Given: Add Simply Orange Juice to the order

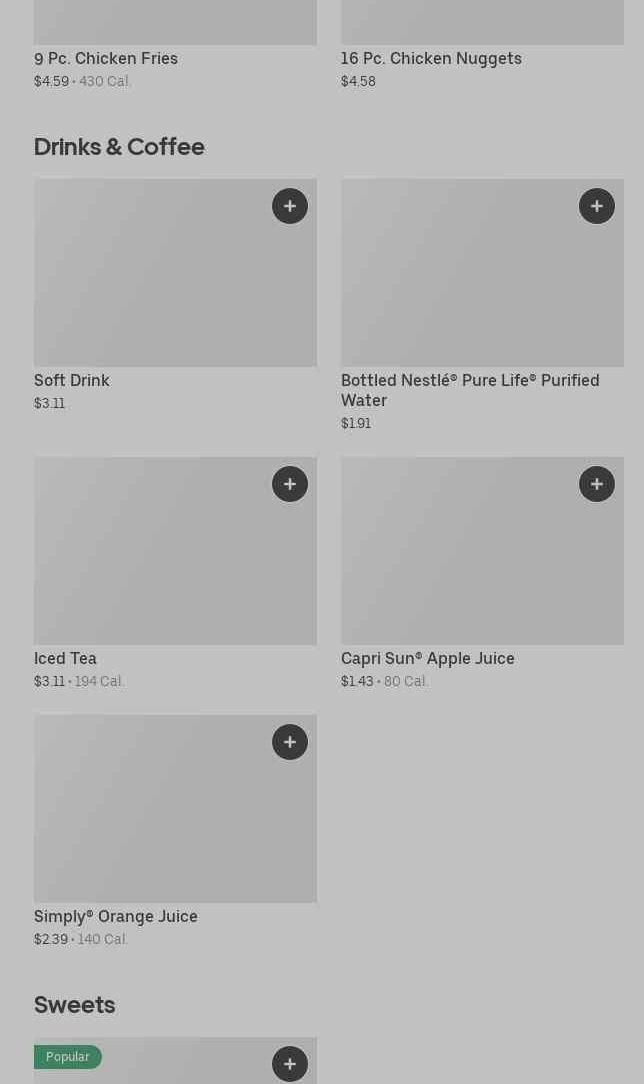Looking at the screenshot, I should (x=290, y=742).
